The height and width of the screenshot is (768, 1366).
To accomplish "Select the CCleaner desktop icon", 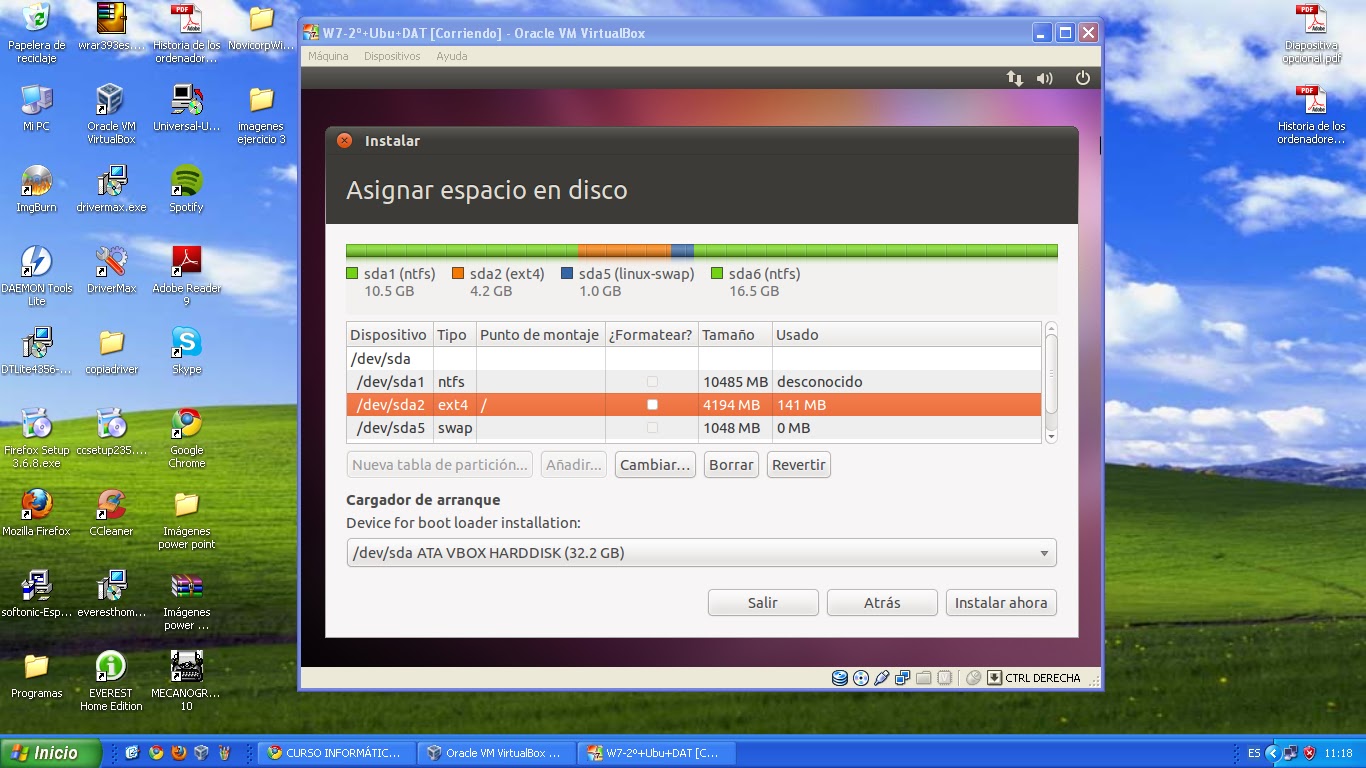I will pos(111,513).
